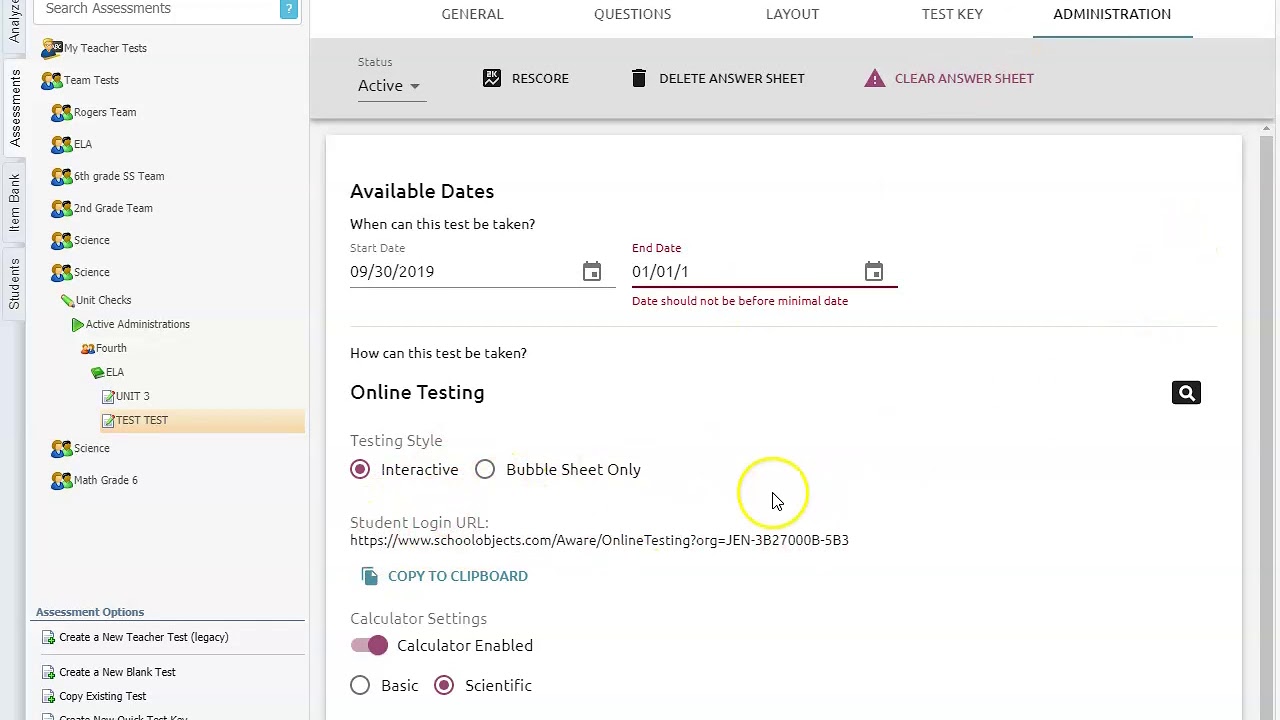
Task: Click the Rescore icon
Action: [492, 78]
